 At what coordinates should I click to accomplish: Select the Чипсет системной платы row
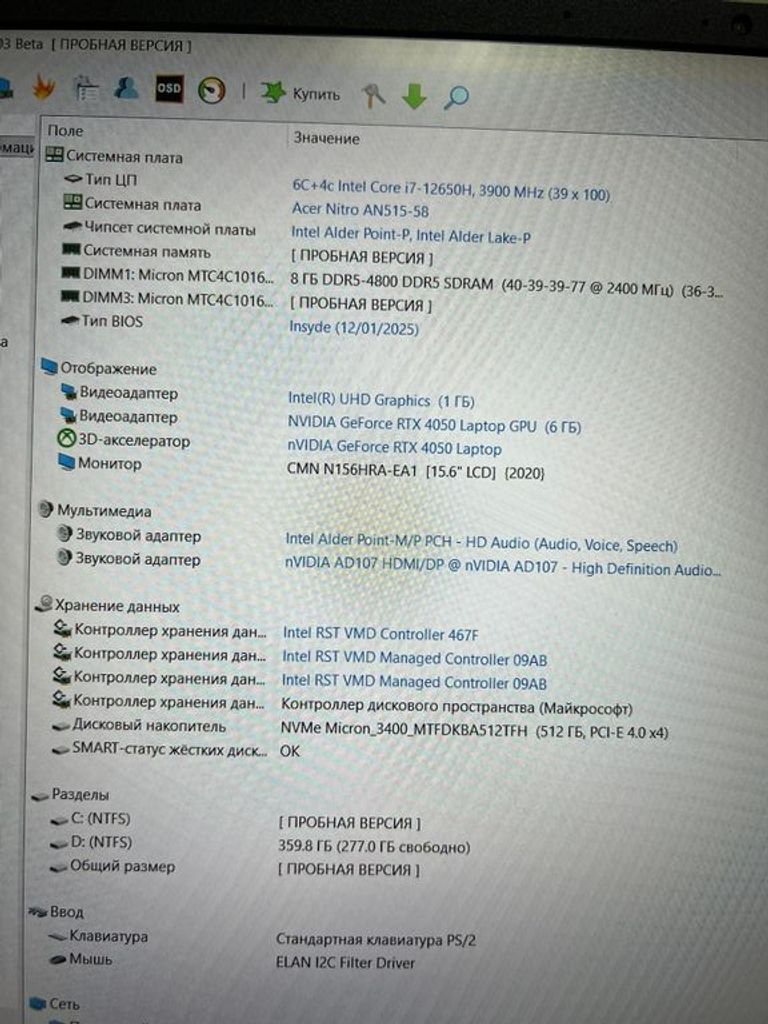(x=159, y=228)
